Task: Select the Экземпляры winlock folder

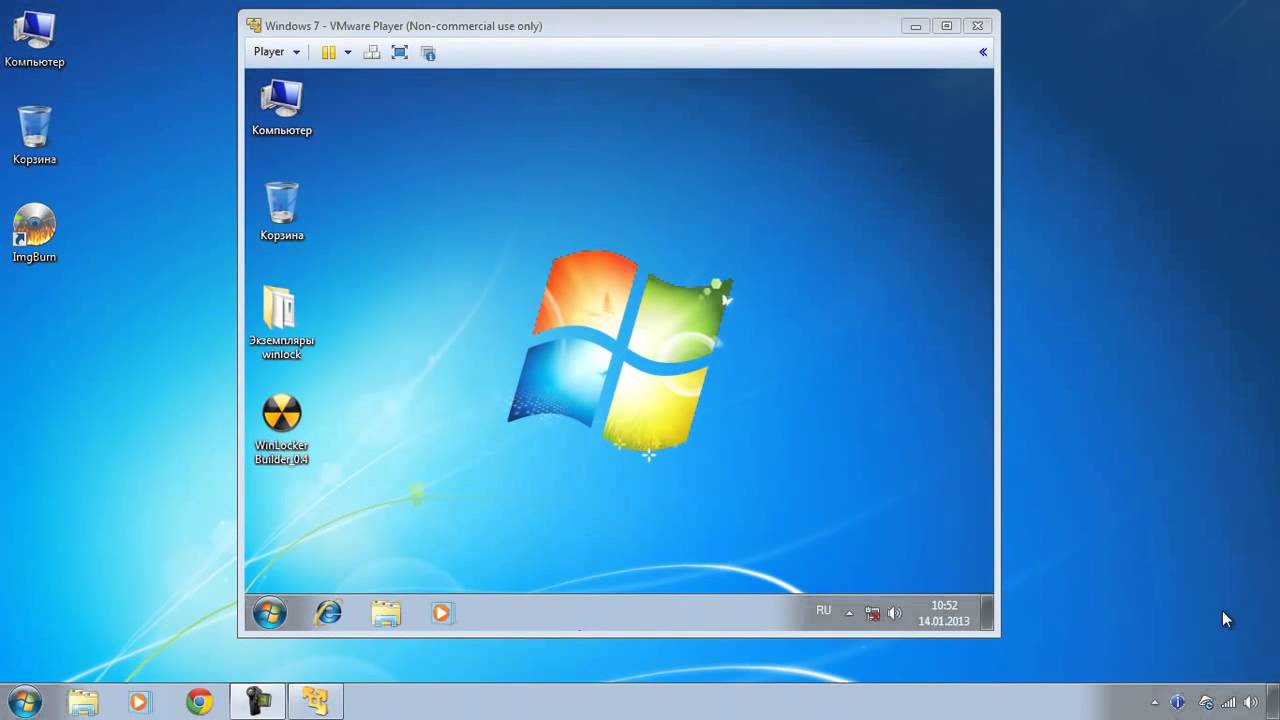Action: tap(281, 323)
